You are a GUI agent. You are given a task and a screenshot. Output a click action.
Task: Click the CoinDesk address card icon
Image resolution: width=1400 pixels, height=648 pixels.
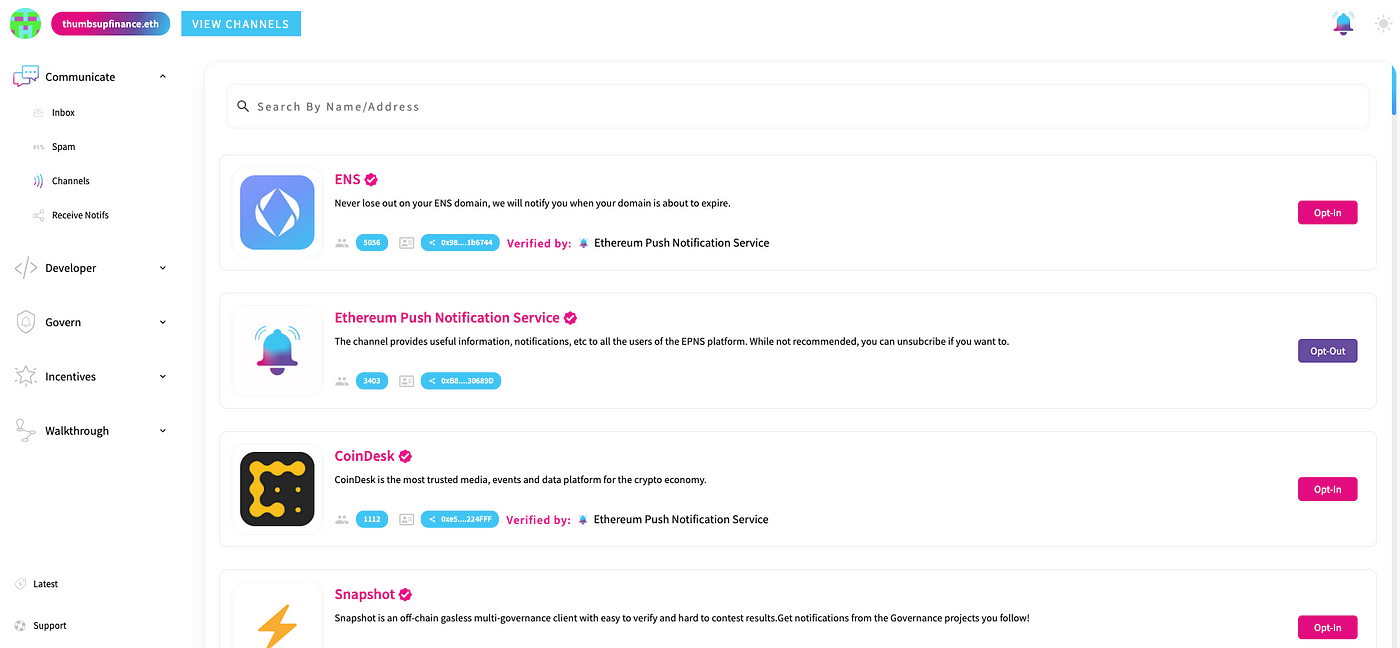click(x=406, y=519)
